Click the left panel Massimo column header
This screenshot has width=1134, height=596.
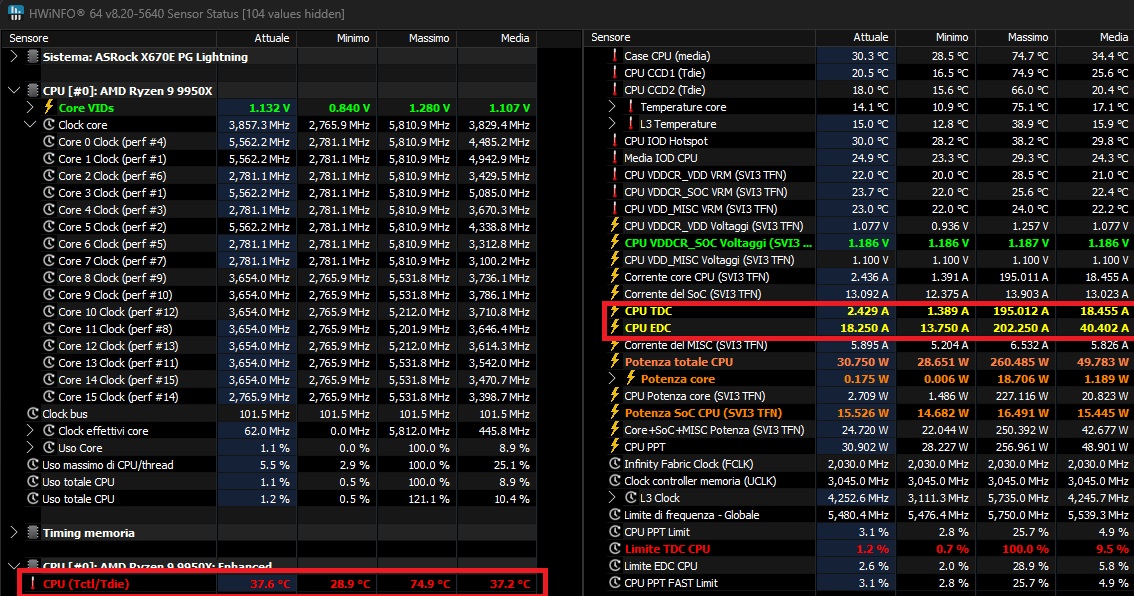pyautogui.click(x=417, y=38)
